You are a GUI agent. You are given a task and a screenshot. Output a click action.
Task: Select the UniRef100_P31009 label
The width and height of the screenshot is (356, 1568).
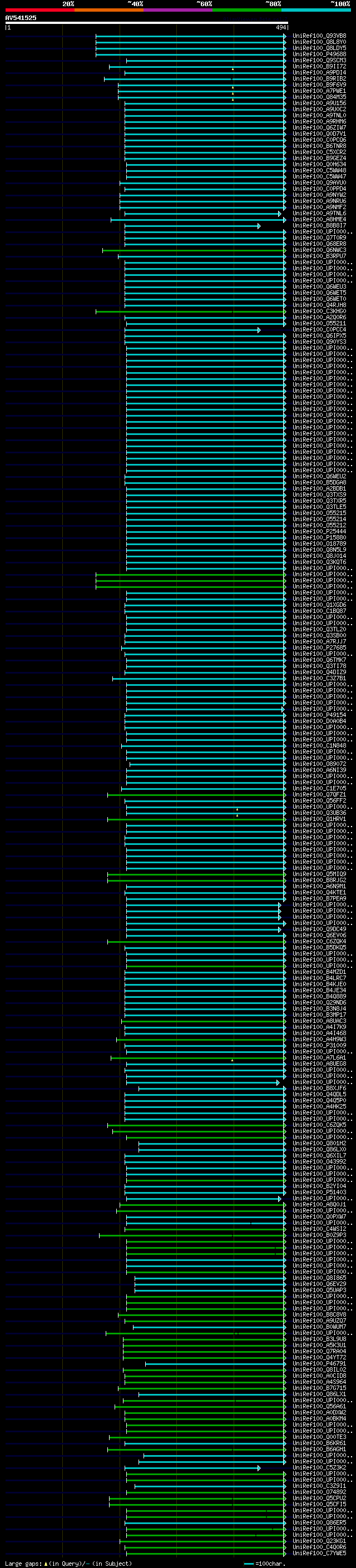(319, 1046)
